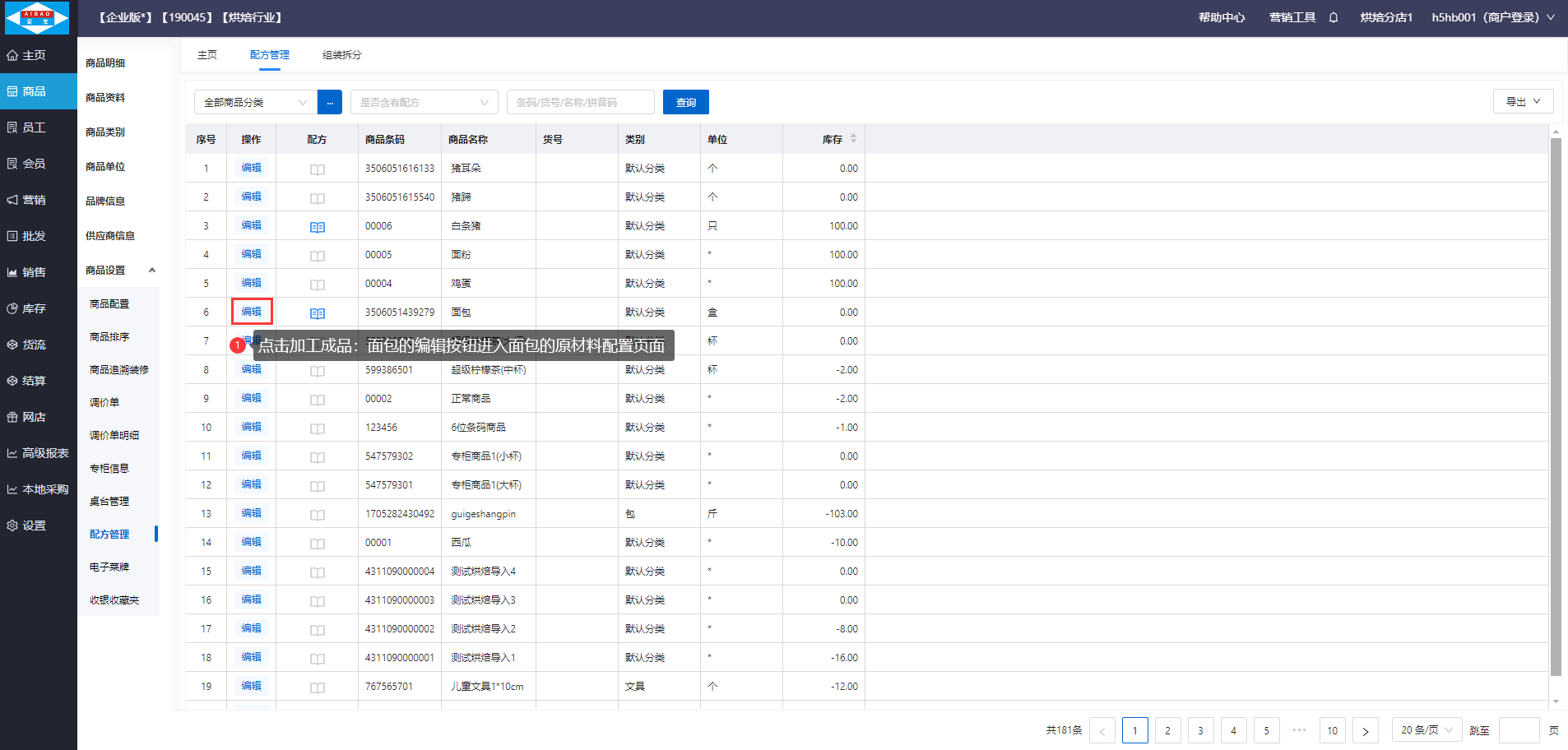1568x750 pixels.
Task: Open the 是否含有配方 dropdown
Action: pos(424,102)
